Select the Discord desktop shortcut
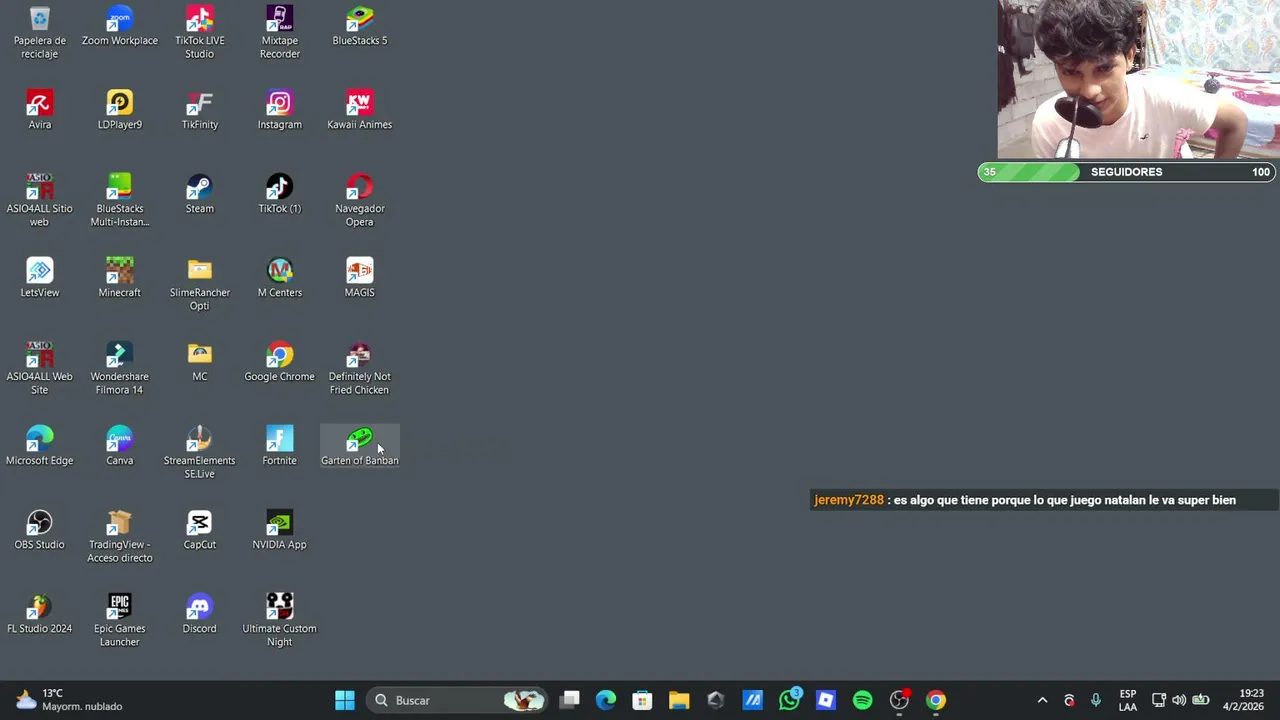 pos(200,614)
